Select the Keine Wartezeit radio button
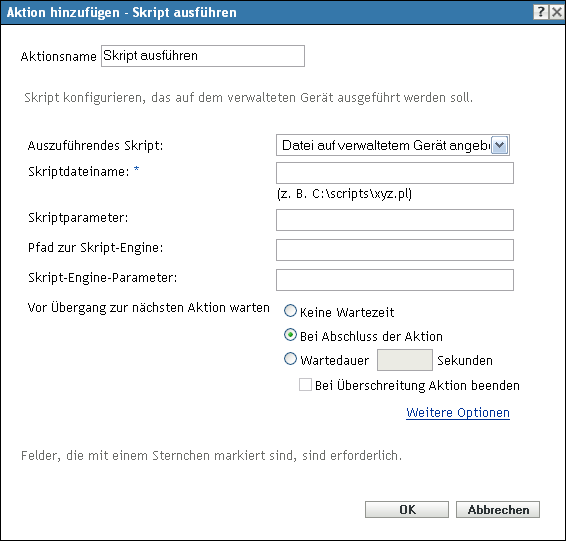The height and width of the screenshot is (541, 566). tap(290, 311)
